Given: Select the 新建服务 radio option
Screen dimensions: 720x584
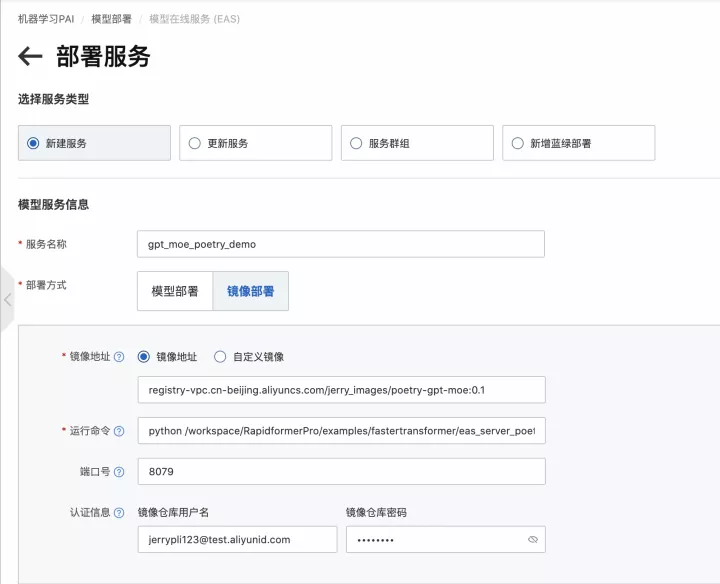Looking at the screenshot, I should pos(33,143).
